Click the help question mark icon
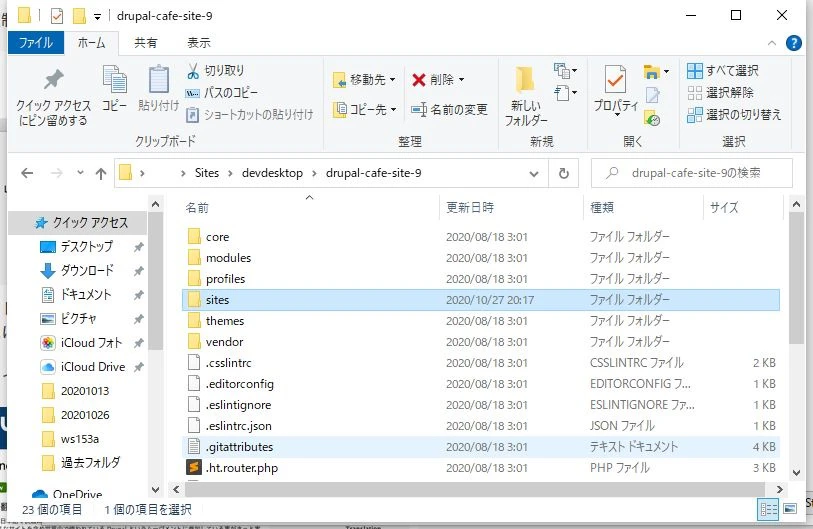The width and height of the screenshot is (813, 529). coord(793,43)
